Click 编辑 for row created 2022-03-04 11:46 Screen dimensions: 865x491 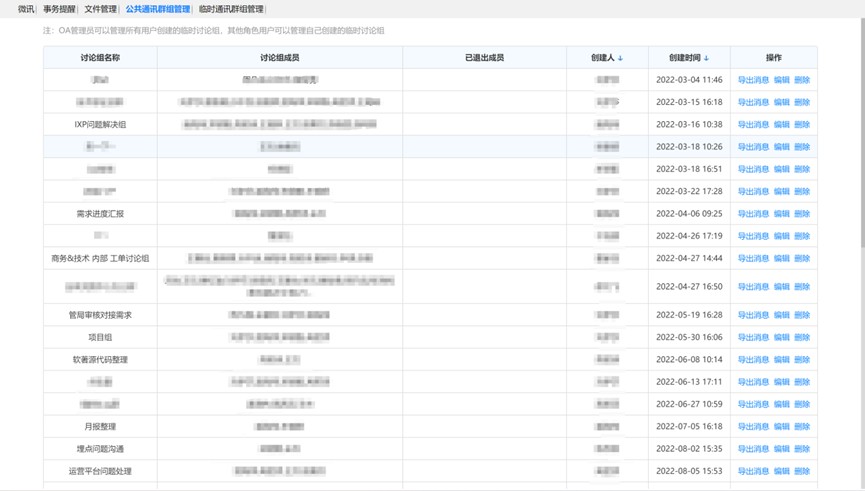point(781,80)
